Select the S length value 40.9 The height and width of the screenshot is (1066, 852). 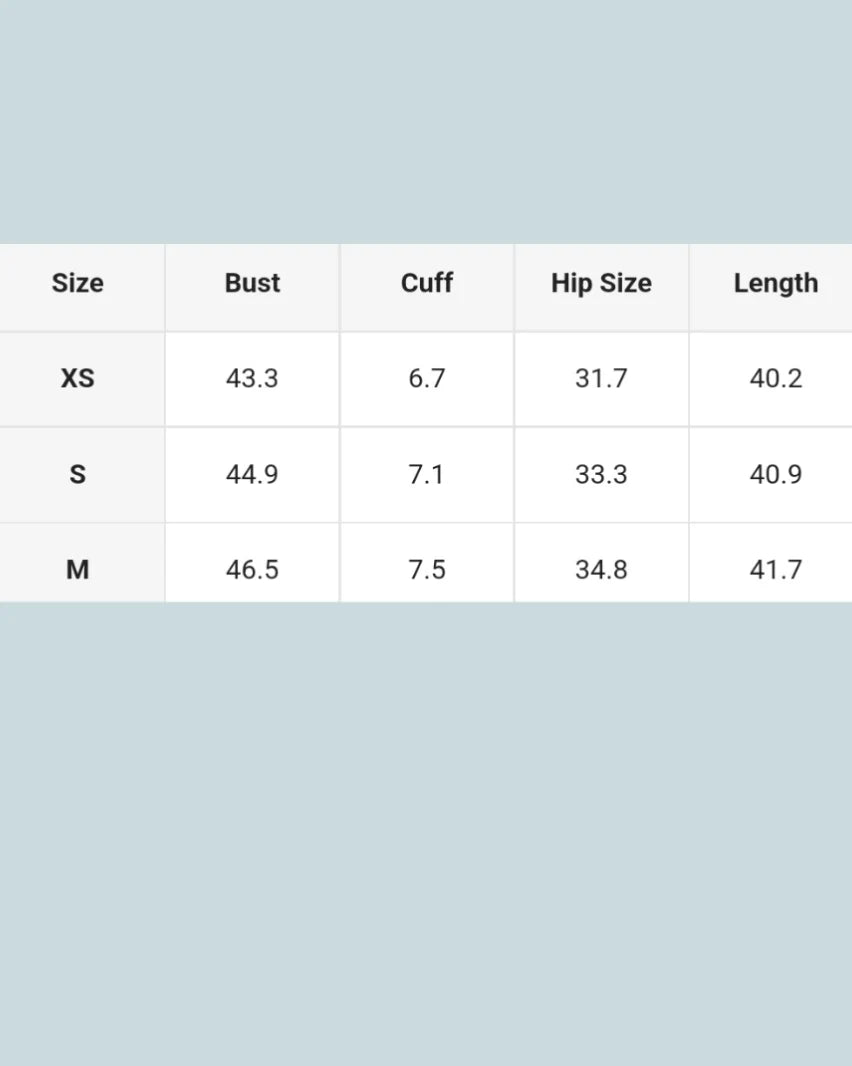click(775, 474)
